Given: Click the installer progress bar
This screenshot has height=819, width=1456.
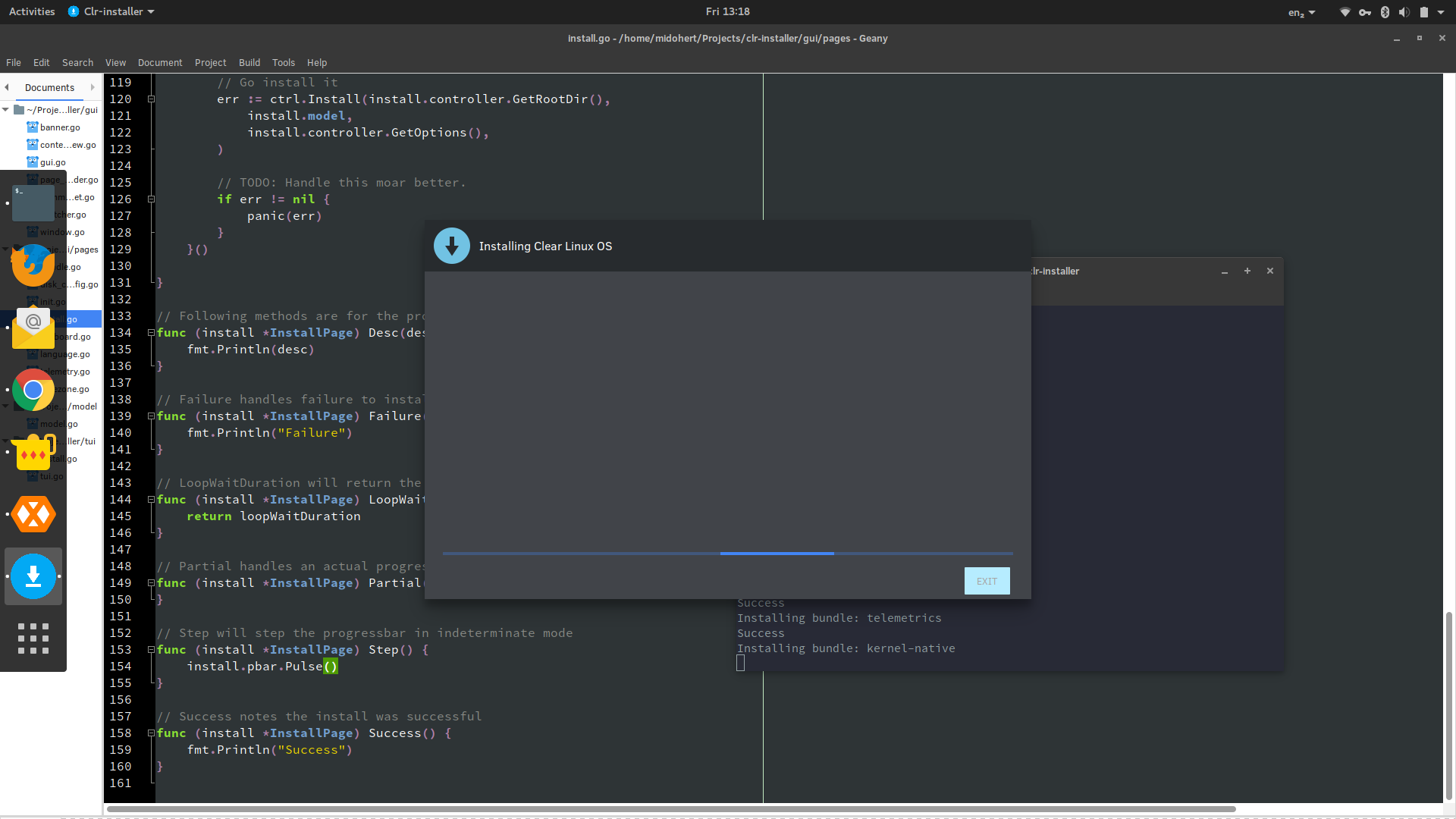Looking at the screenshot, I should click(727, 554).
